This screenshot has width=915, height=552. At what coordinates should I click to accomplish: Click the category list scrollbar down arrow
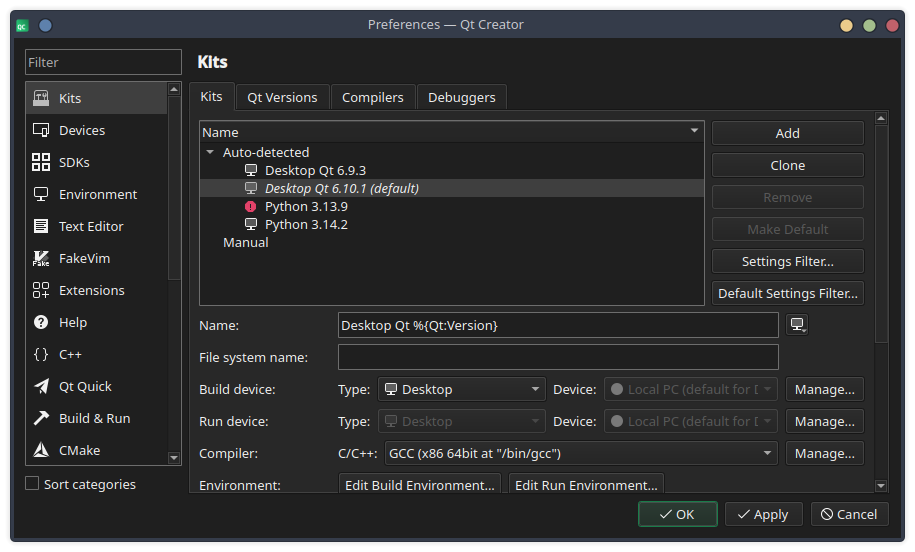click(174, 457)
